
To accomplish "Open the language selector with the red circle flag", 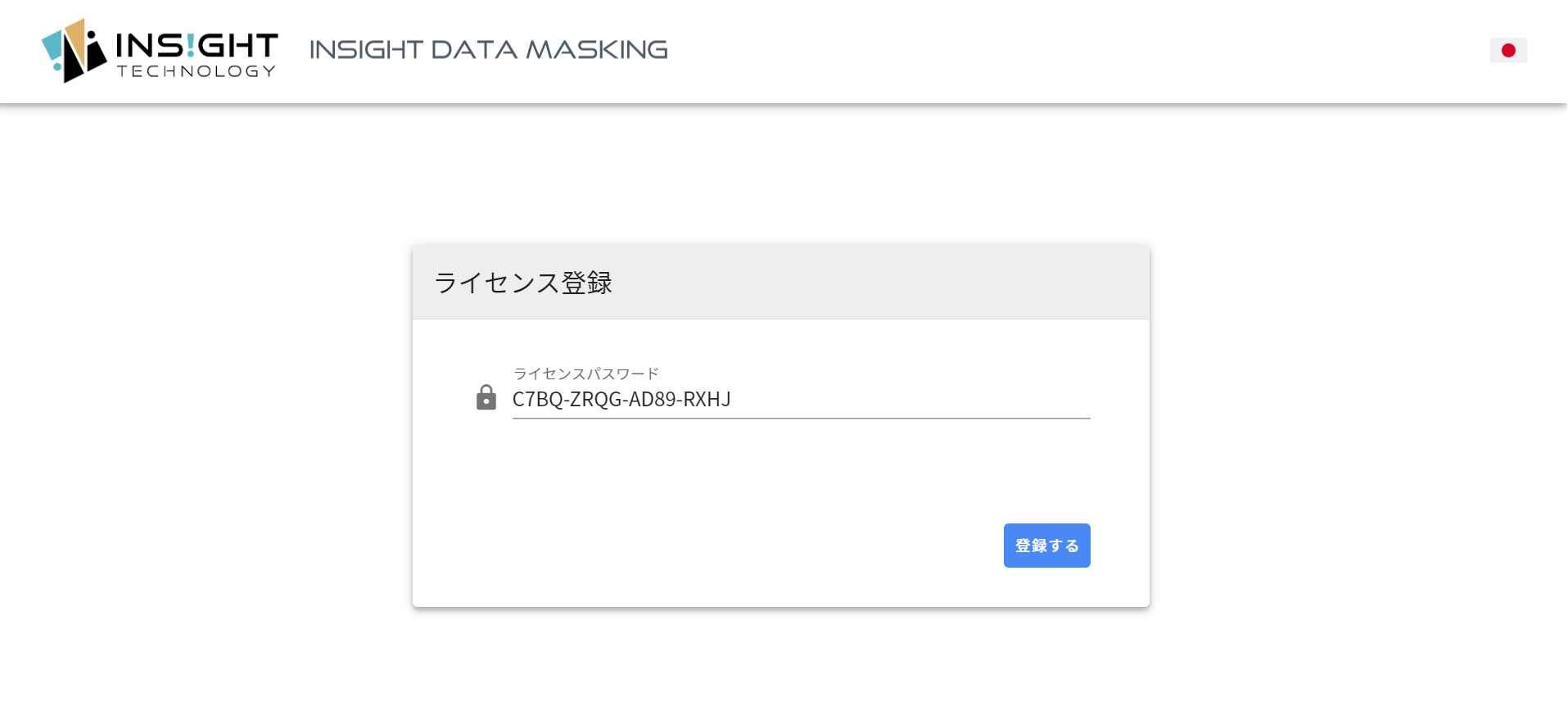I will 1507,51.
